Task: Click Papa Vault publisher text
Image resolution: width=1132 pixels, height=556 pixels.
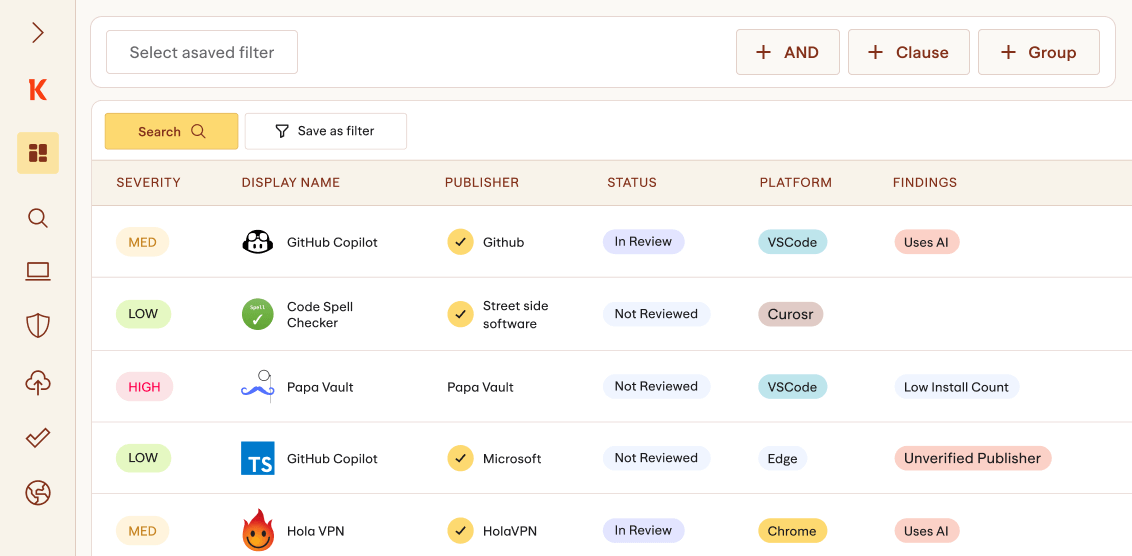Action: click(x=480, y=387)
